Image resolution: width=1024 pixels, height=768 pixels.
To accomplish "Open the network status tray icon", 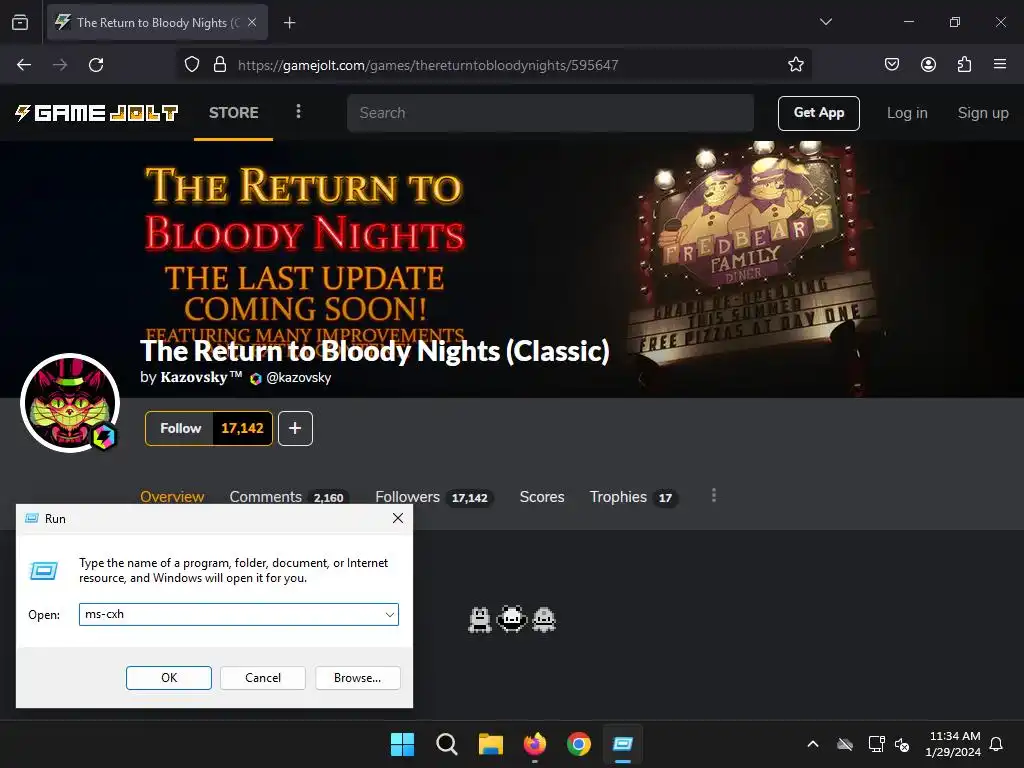I will [876, 744].
